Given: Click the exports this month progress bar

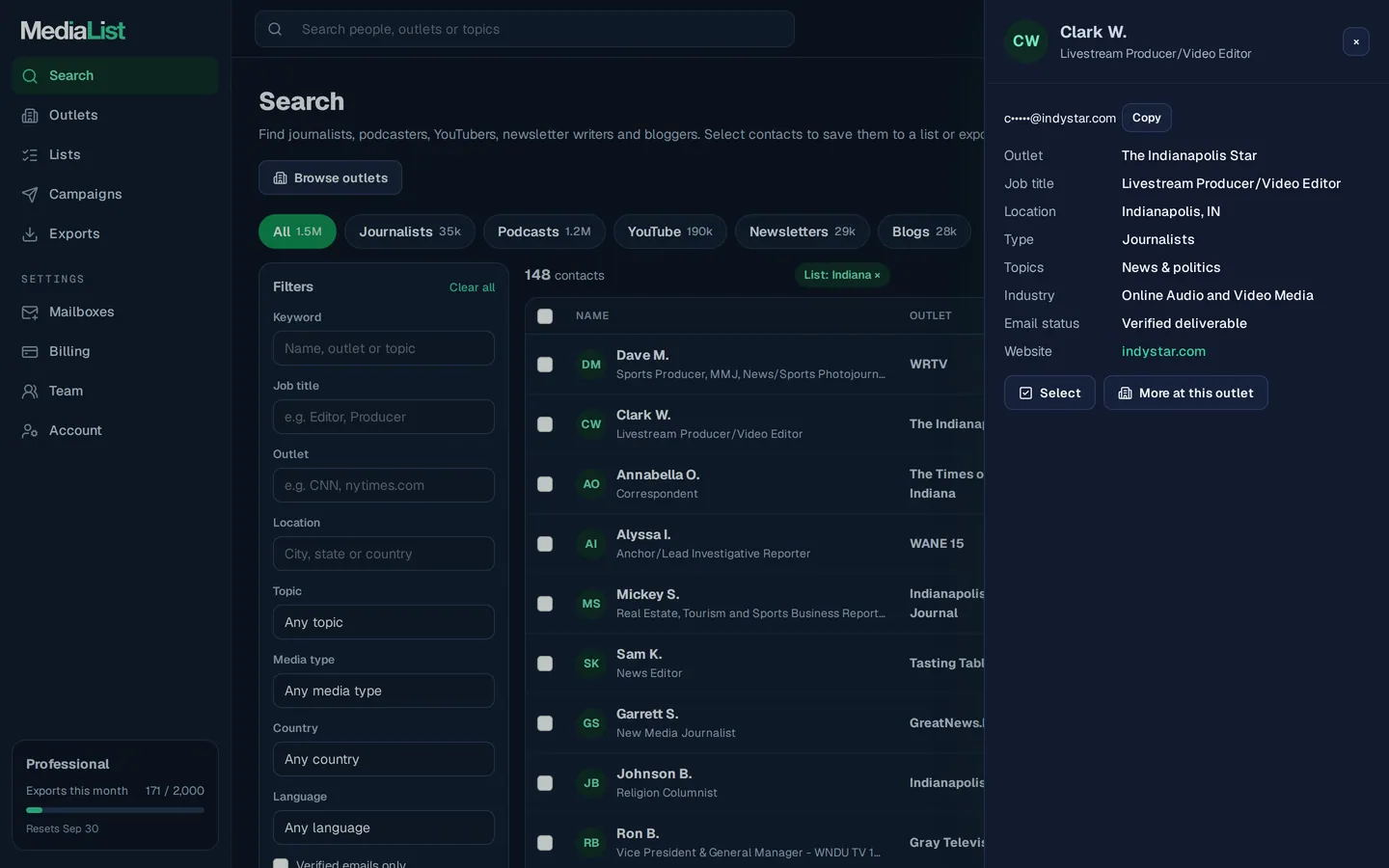Looking at the screenshot, I should (115, 810).
